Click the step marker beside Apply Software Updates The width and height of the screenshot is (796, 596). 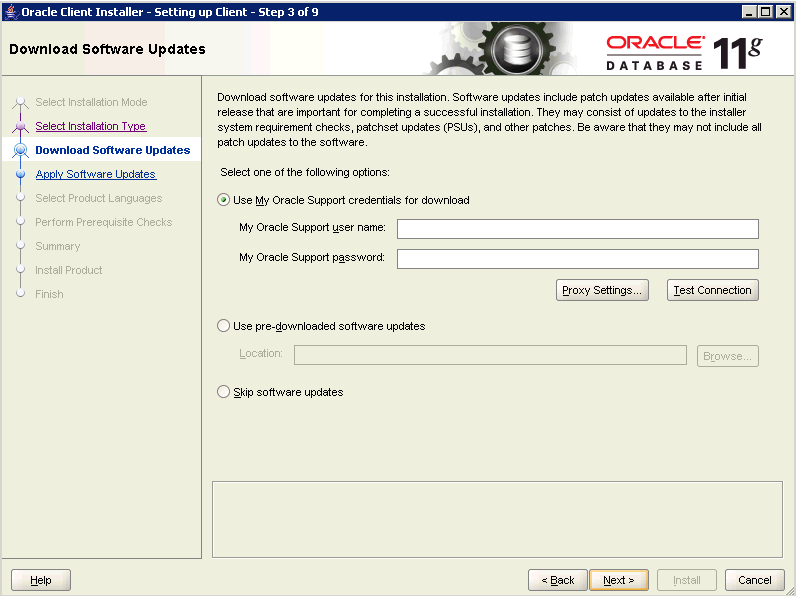20,174
